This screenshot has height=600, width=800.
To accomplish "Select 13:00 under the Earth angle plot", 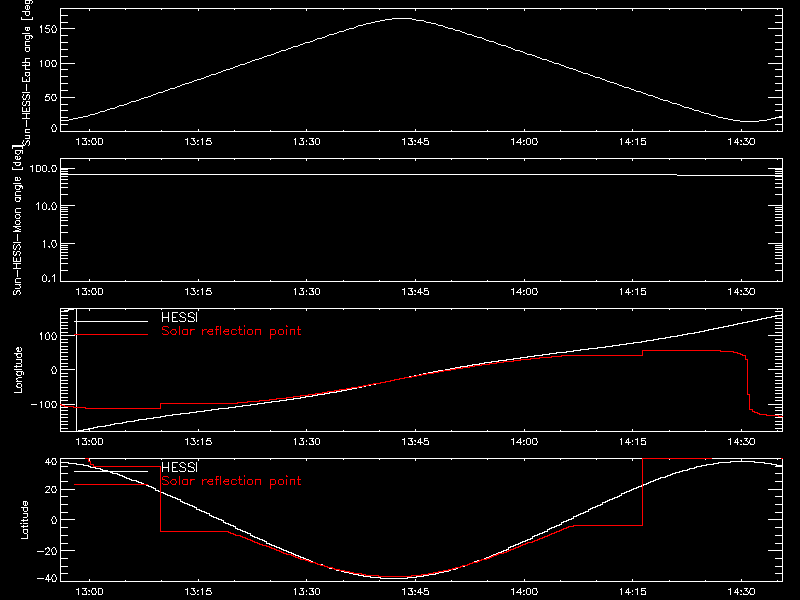I will [x=89, y=141].
